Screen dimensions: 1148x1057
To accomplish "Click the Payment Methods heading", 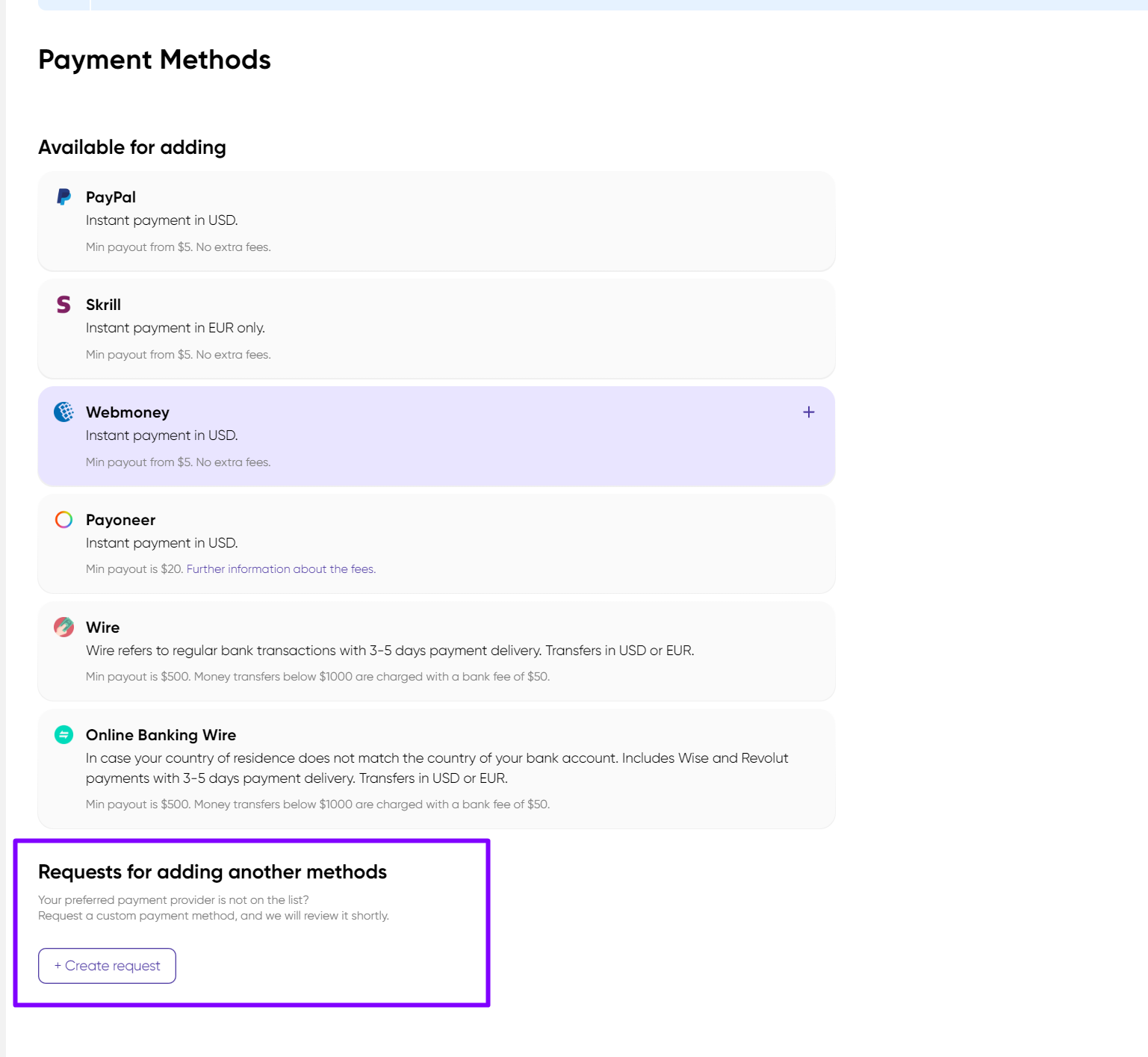I will (155, 60).
